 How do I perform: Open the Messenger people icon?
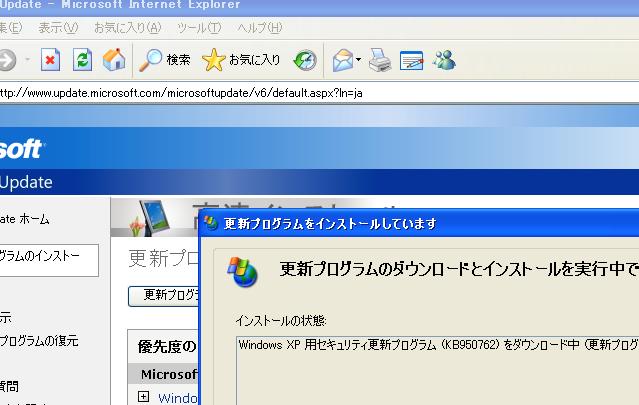click(x=444, y=60)
